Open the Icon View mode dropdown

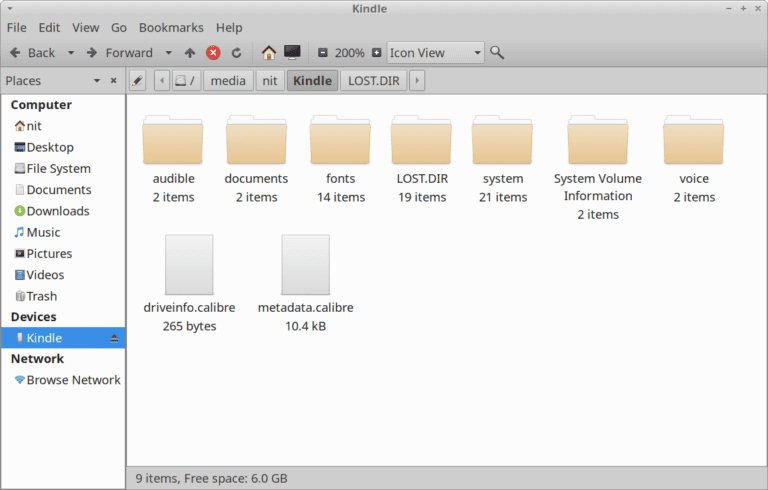[x=435, y=52]
